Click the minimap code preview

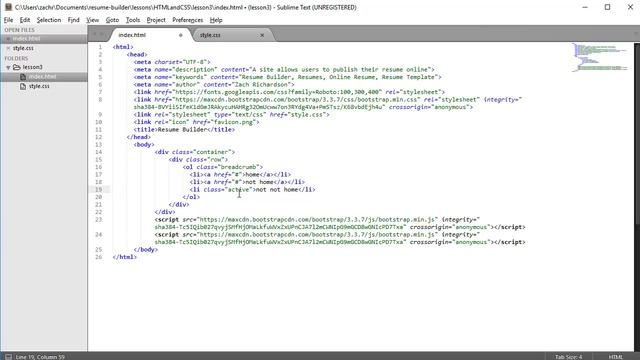600,57
